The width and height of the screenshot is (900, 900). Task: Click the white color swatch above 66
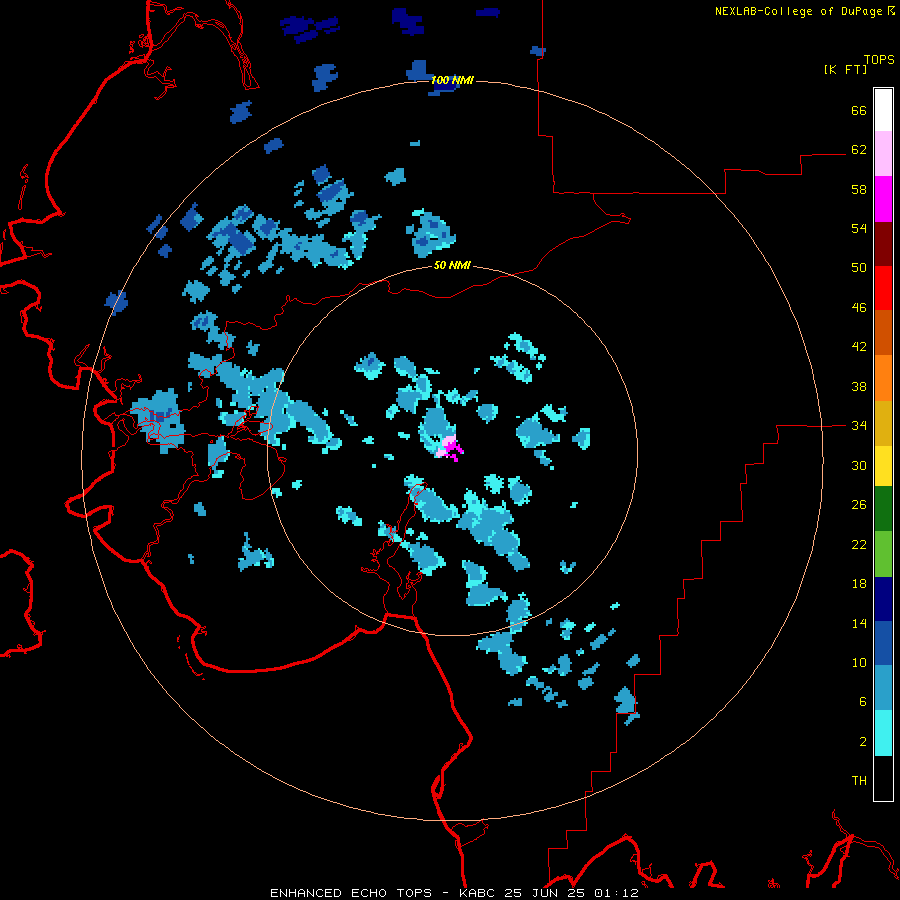click(x=883, y=110)
